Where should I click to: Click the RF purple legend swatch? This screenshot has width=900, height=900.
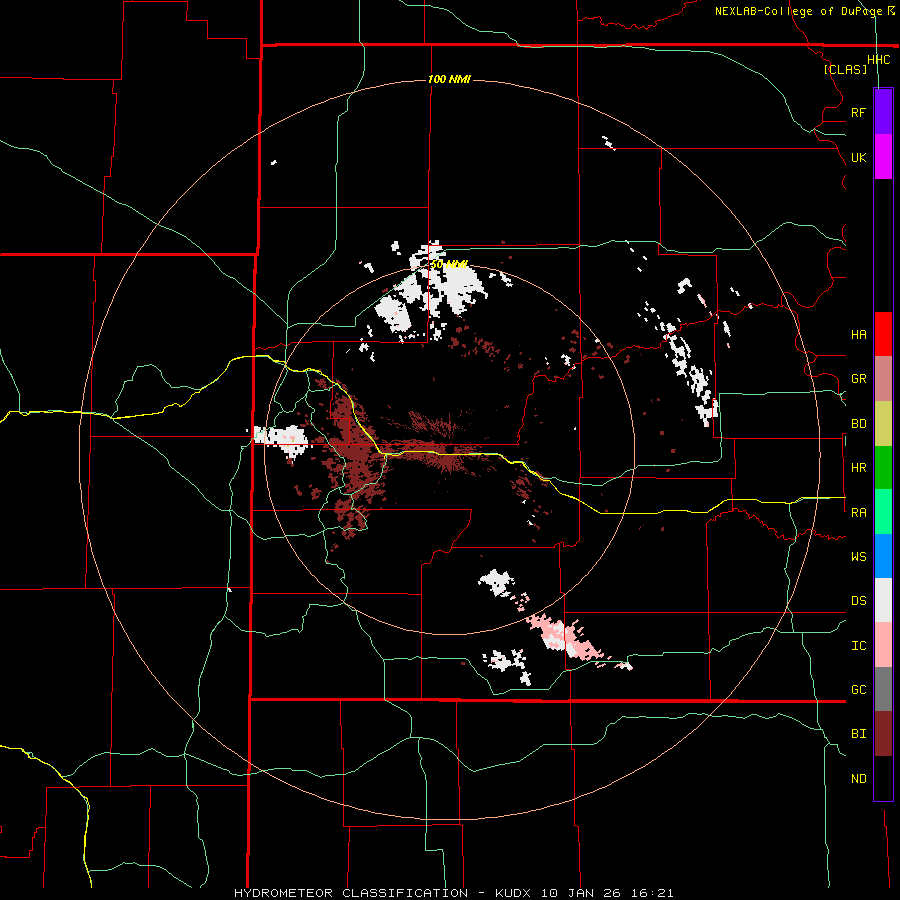click(883, 112)
